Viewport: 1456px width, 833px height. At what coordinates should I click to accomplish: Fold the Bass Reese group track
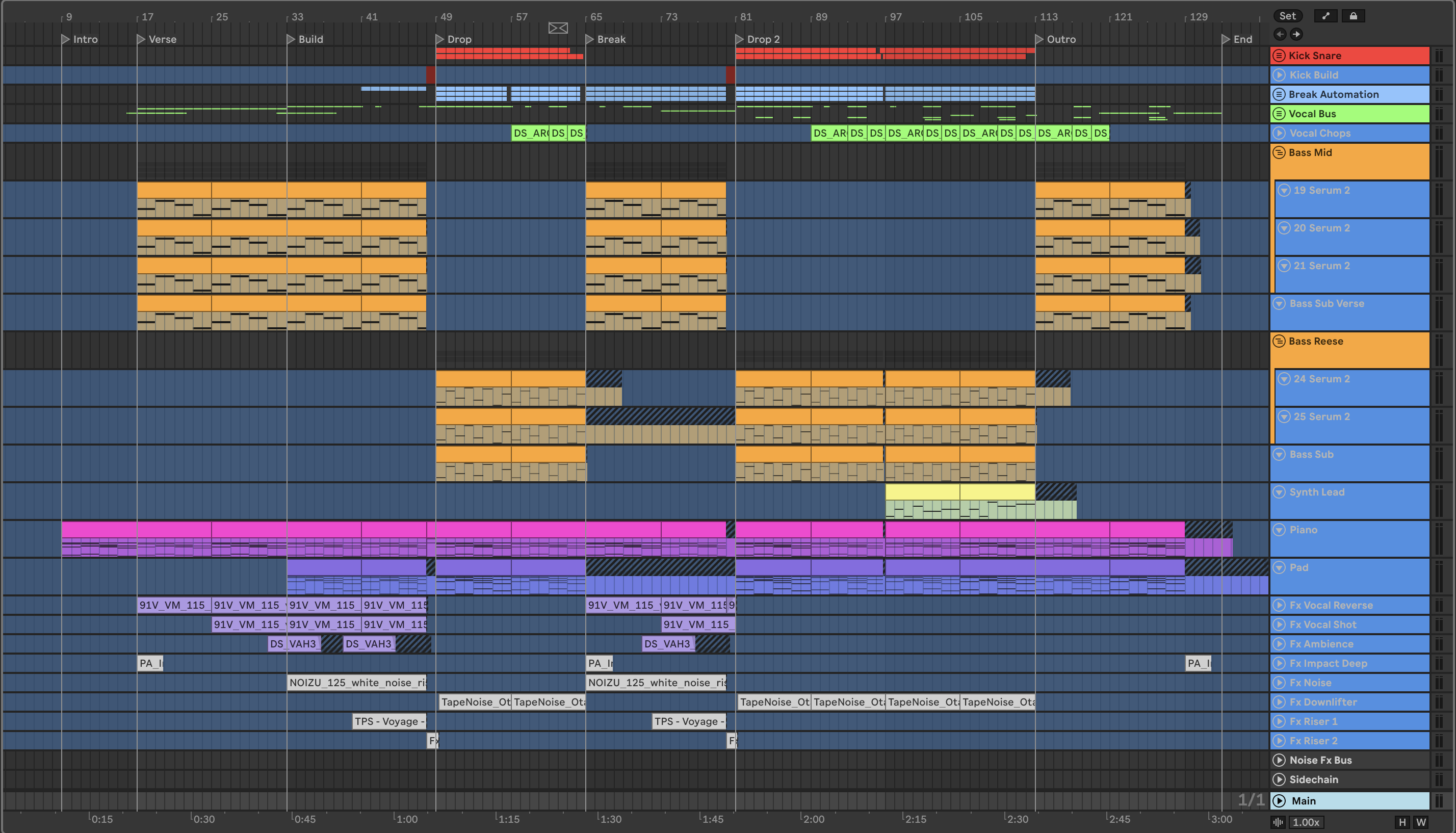coord(1279,342)
